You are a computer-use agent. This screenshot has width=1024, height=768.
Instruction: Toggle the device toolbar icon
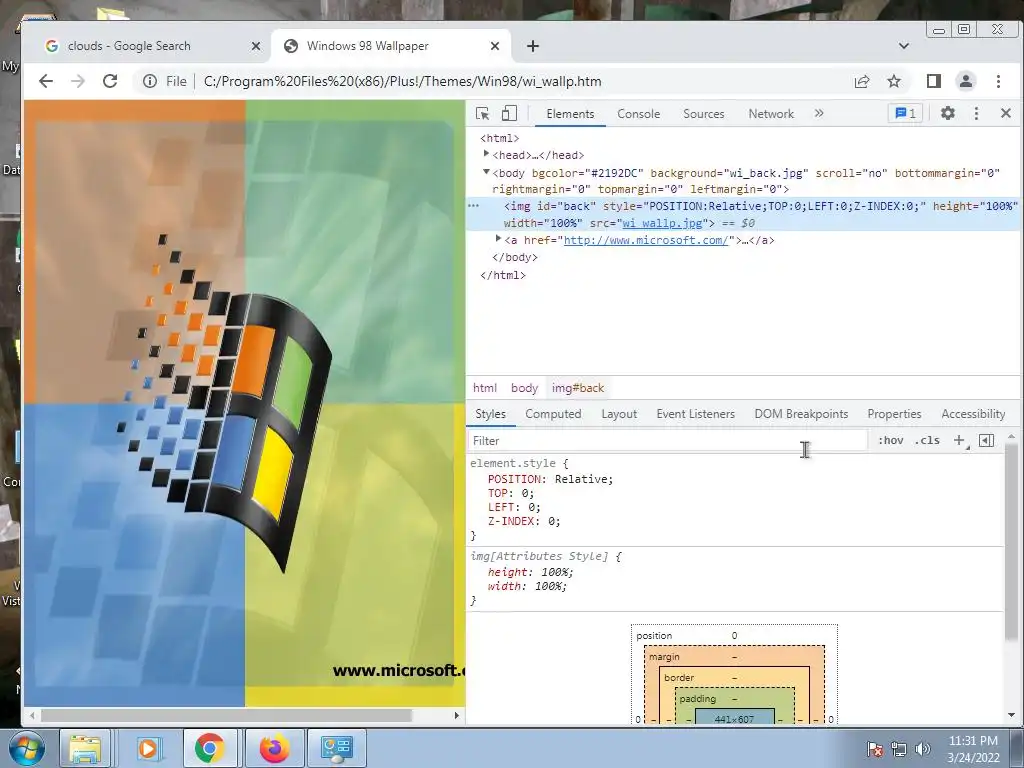[x=509, y=114]
